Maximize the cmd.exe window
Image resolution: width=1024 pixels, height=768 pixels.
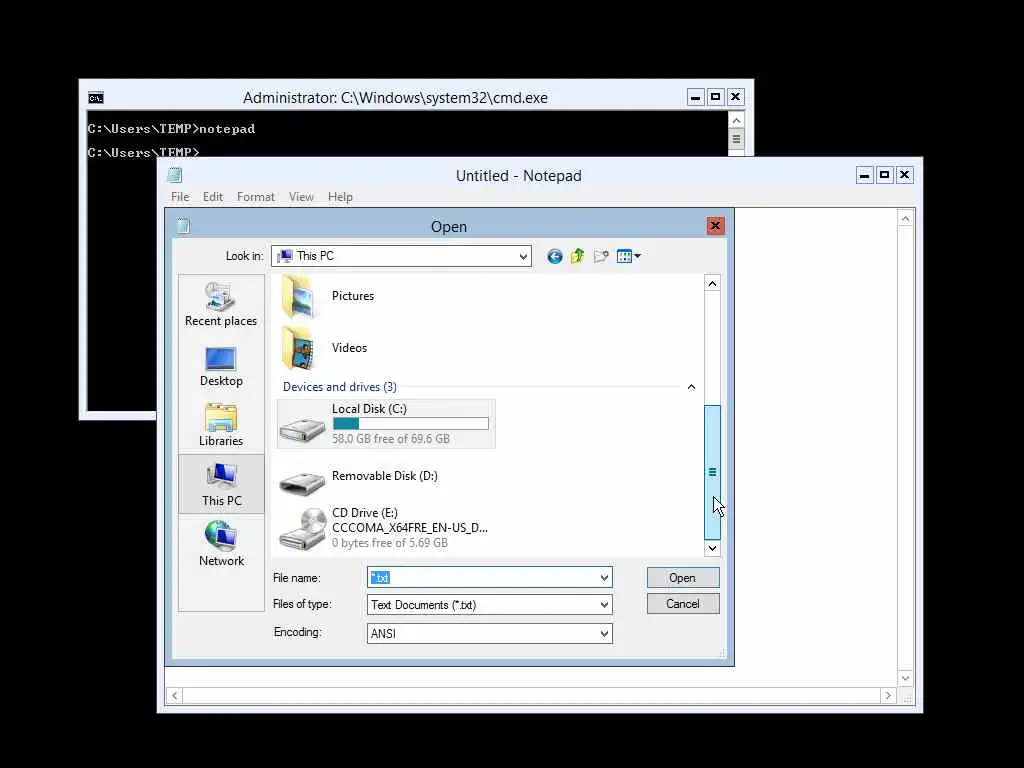(715, 97)
